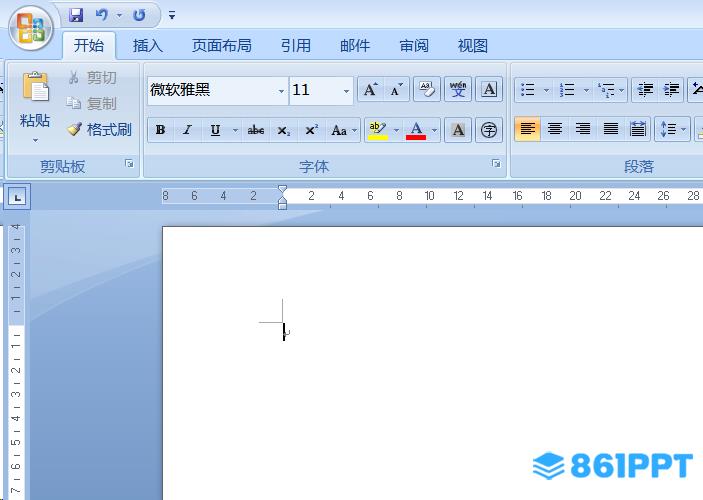This screenshot has height=500, width=703.
Task: Click the tab selector at ruler corner
Action: coord(19,197)
